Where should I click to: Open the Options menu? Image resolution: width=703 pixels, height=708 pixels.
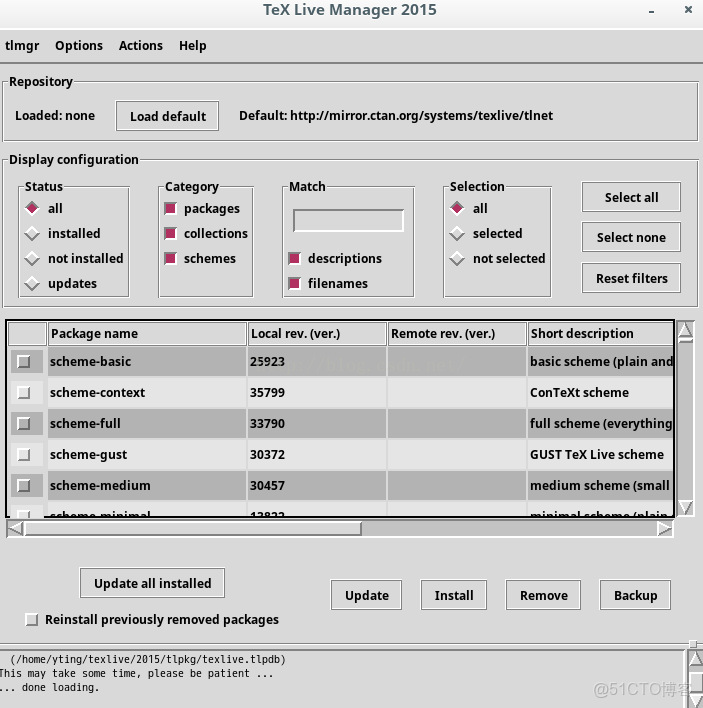[x=79, y=46]
